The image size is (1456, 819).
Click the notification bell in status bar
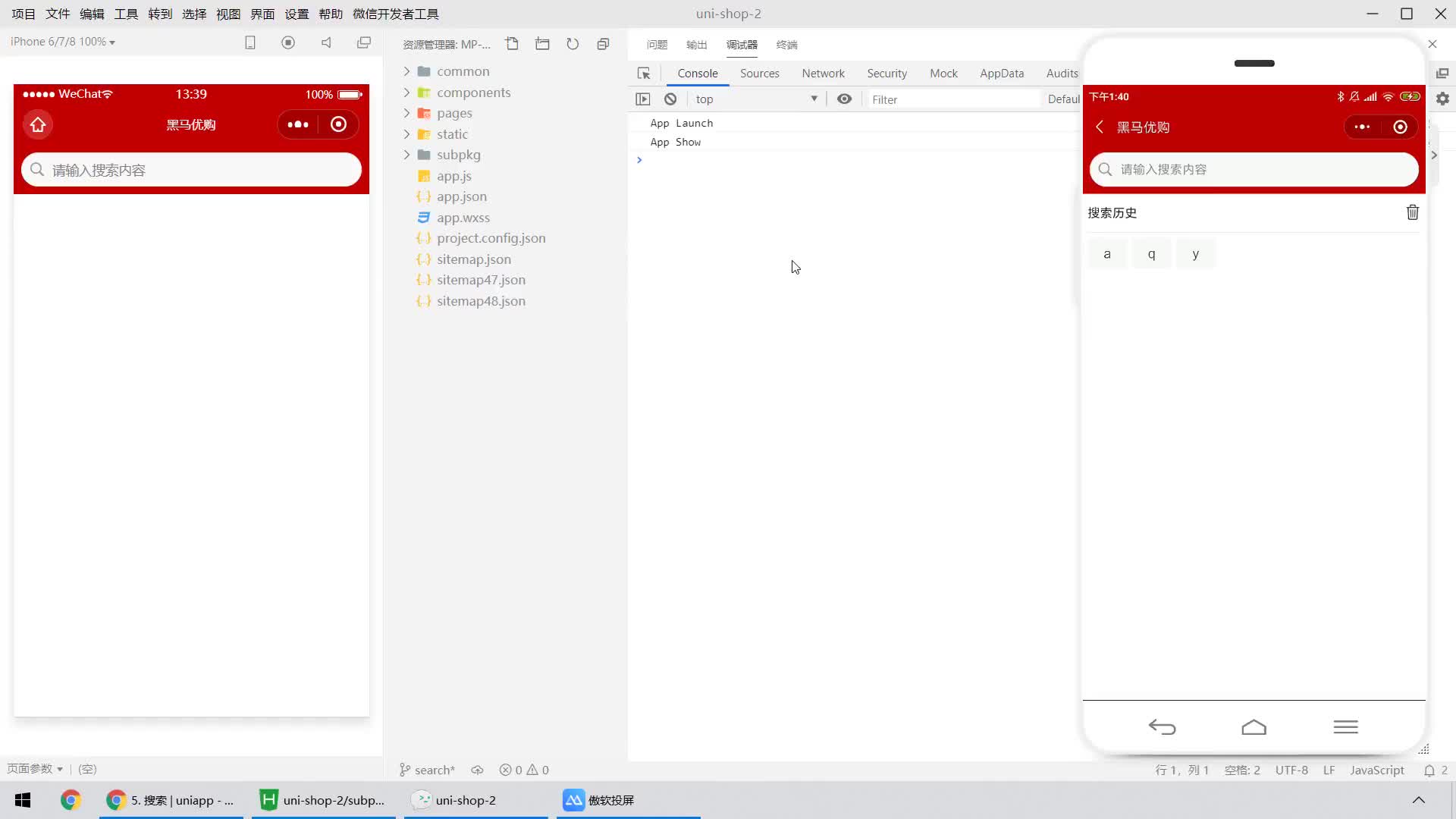pyautogui.click(x=1429, y=770)
